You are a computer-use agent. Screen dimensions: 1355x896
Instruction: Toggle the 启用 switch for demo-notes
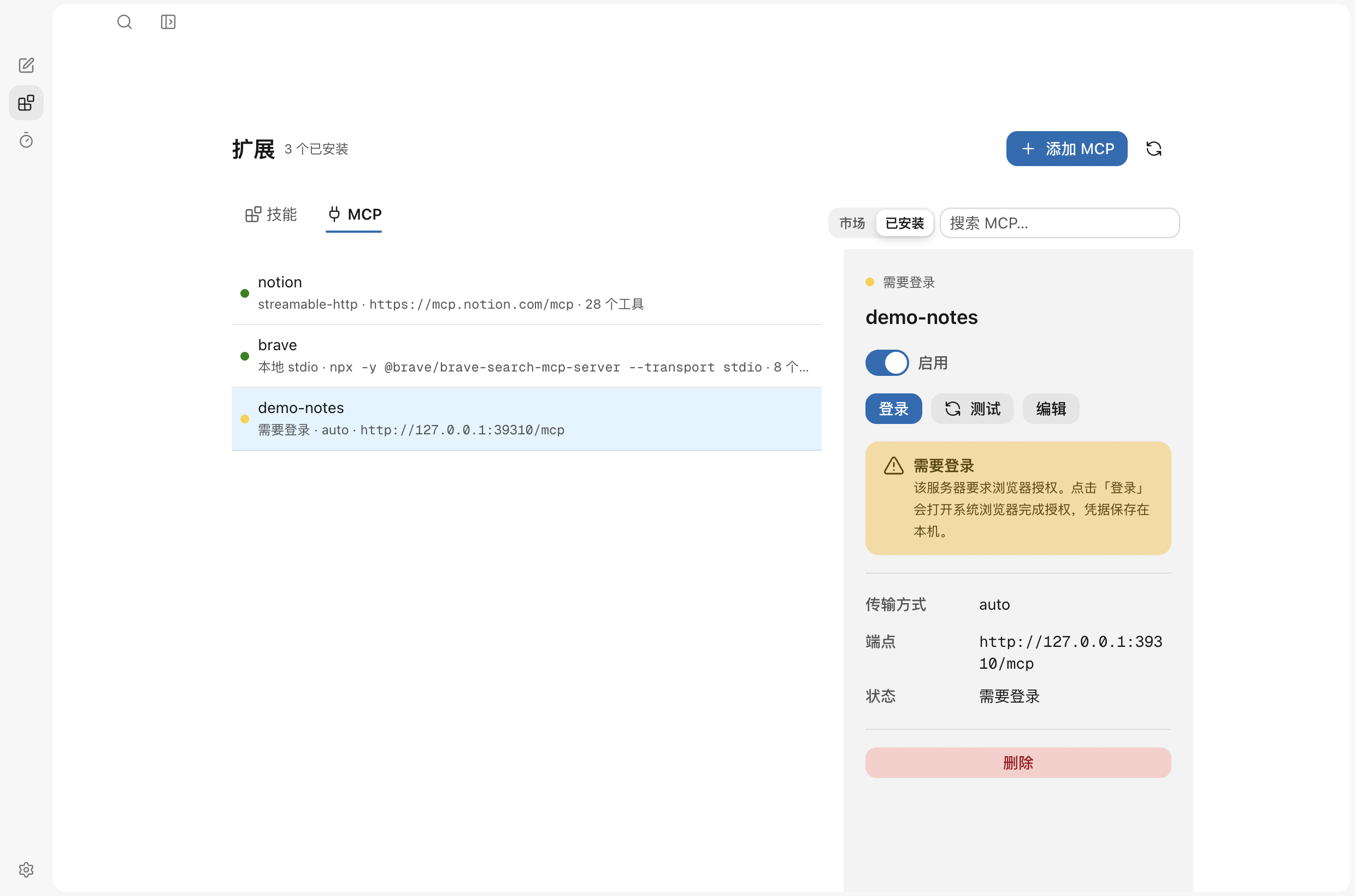(x=886, y=363)
